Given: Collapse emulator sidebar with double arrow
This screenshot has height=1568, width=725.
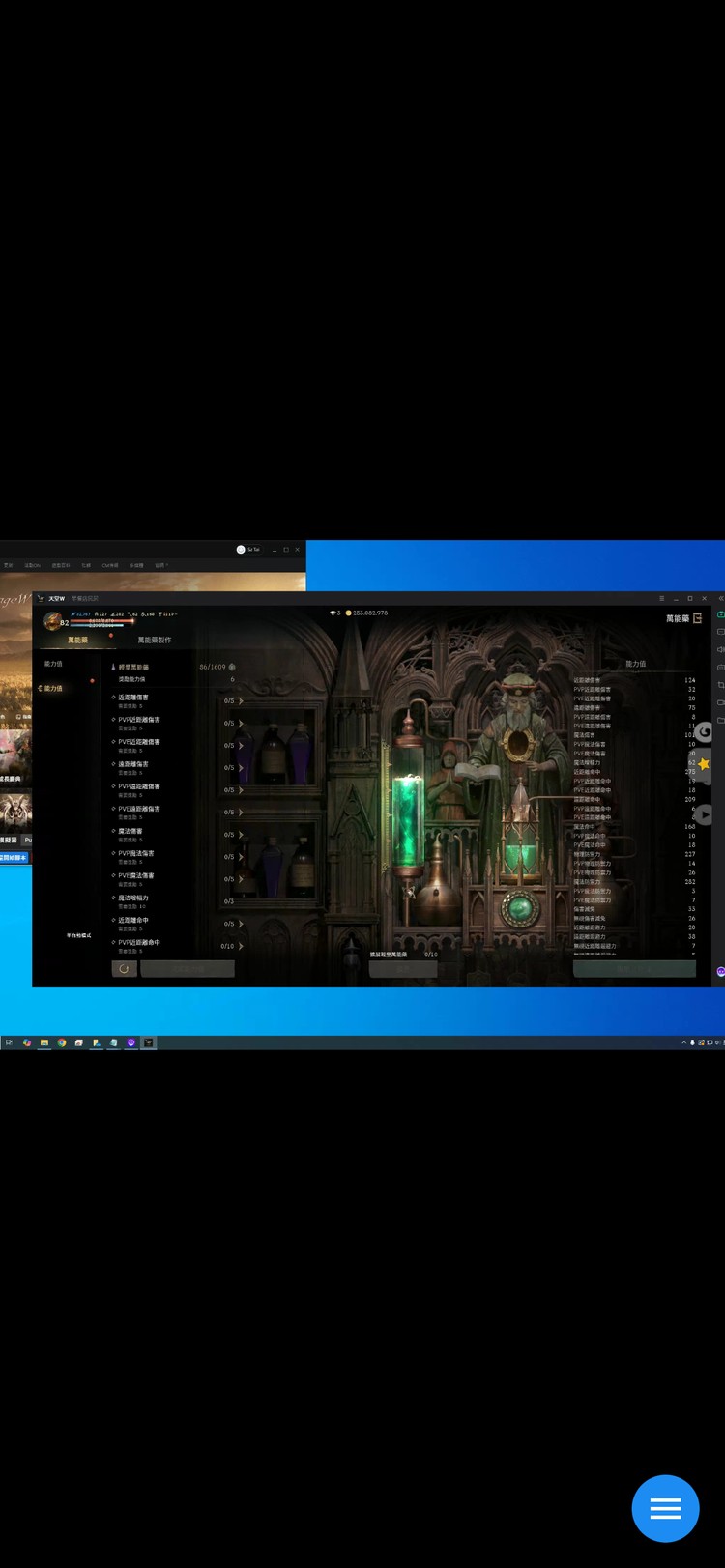Looking at the screenshot, I should (x=720, y=598).
